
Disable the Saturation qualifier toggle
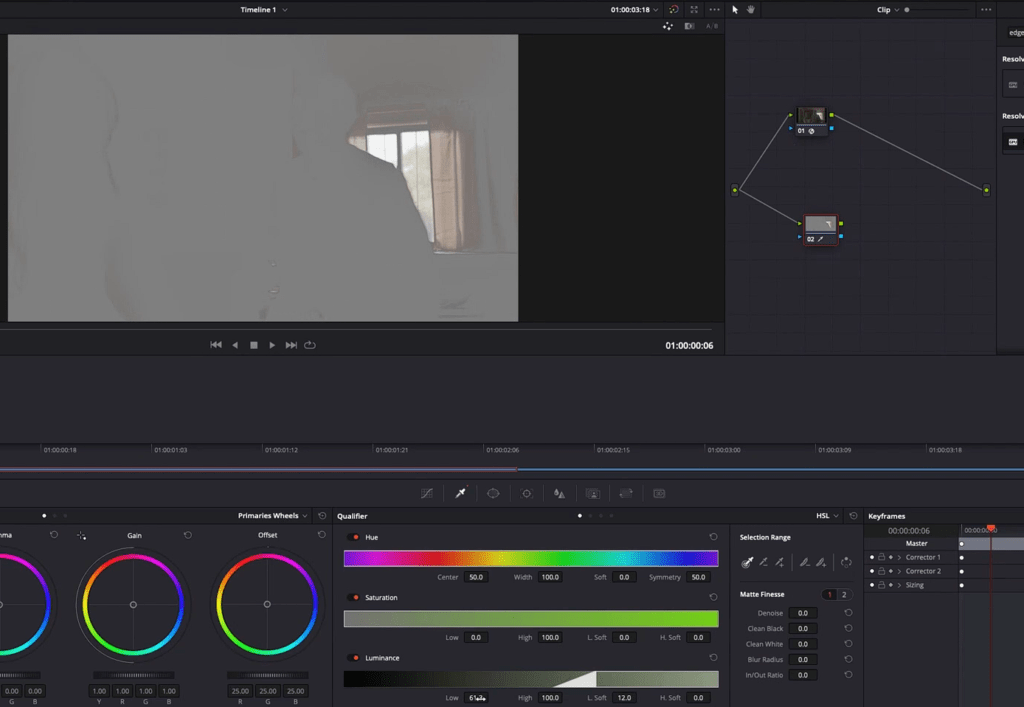click(353, 598)
